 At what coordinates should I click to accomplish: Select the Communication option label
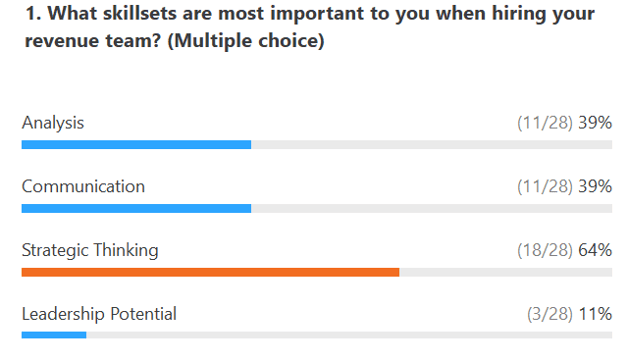[83, 186]
